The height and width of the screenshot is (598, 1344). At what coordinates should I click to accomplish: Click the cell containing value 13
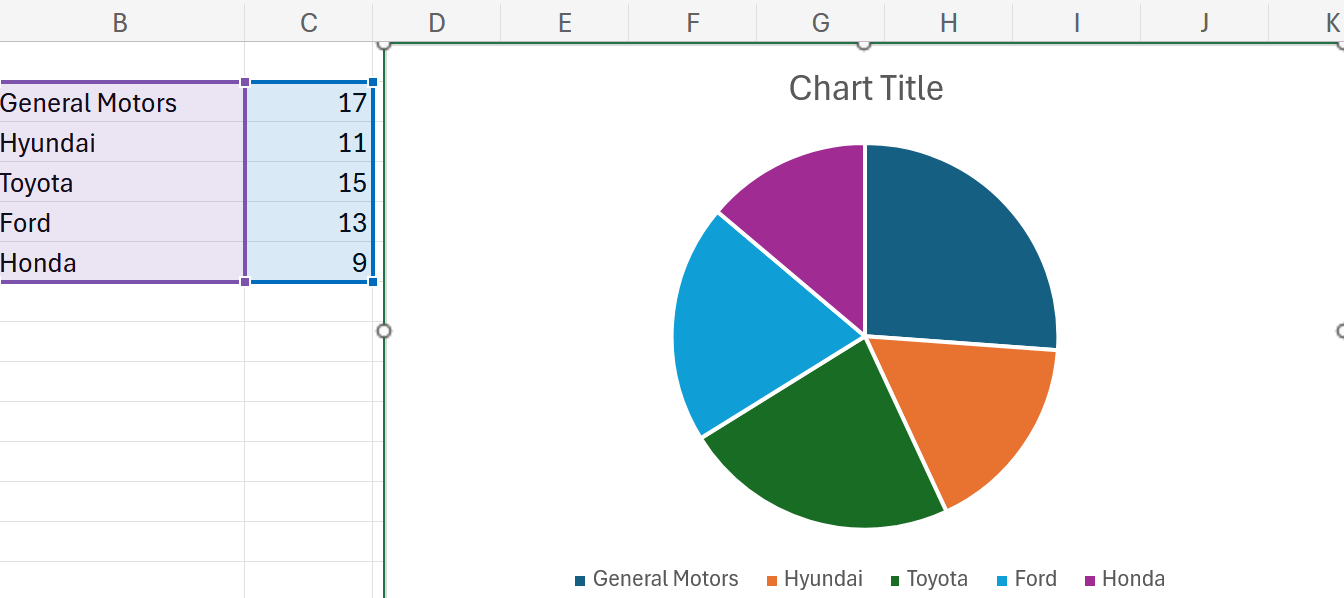(x=309, y=223)
